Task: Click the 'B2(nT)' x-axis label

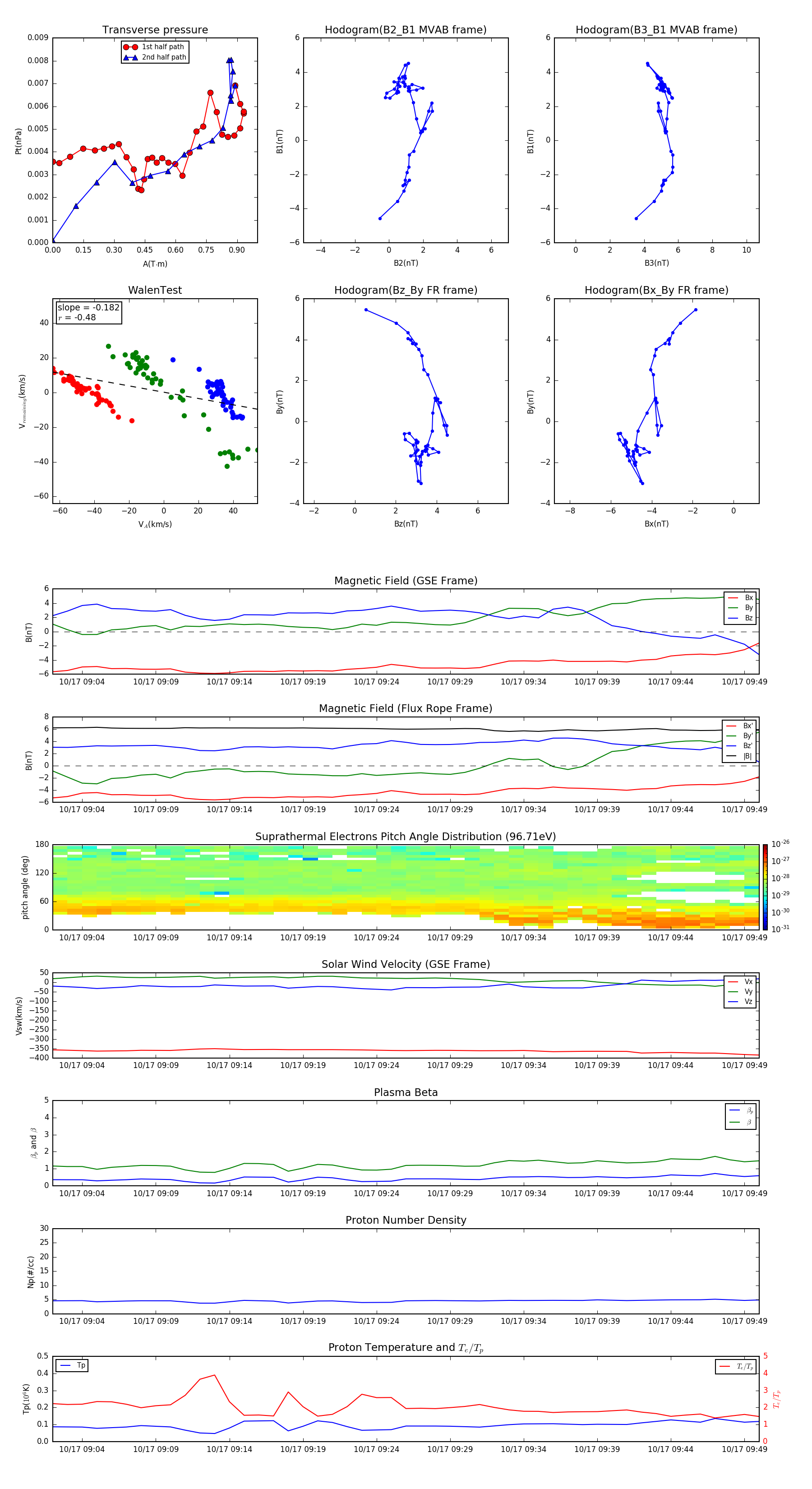Action: (406, 263)
